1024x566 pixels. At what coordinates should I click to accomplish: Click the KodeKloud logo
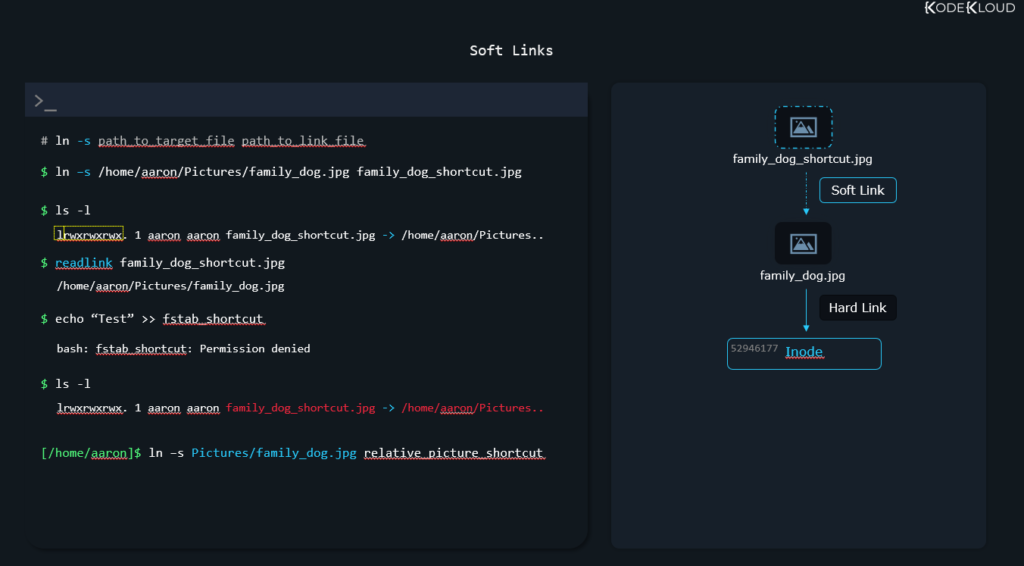point(970,8)
